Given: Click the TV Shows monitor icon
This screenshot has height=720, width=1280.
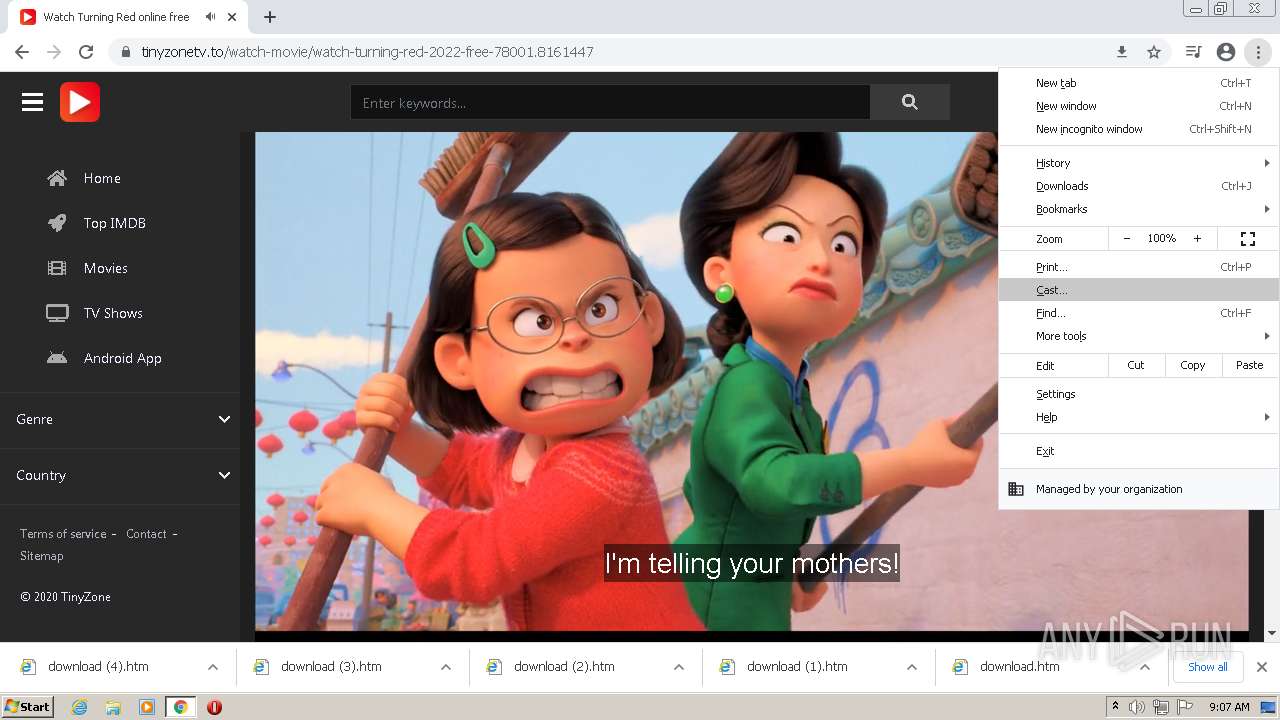Looking at the screenshot, I should (57, 313).
